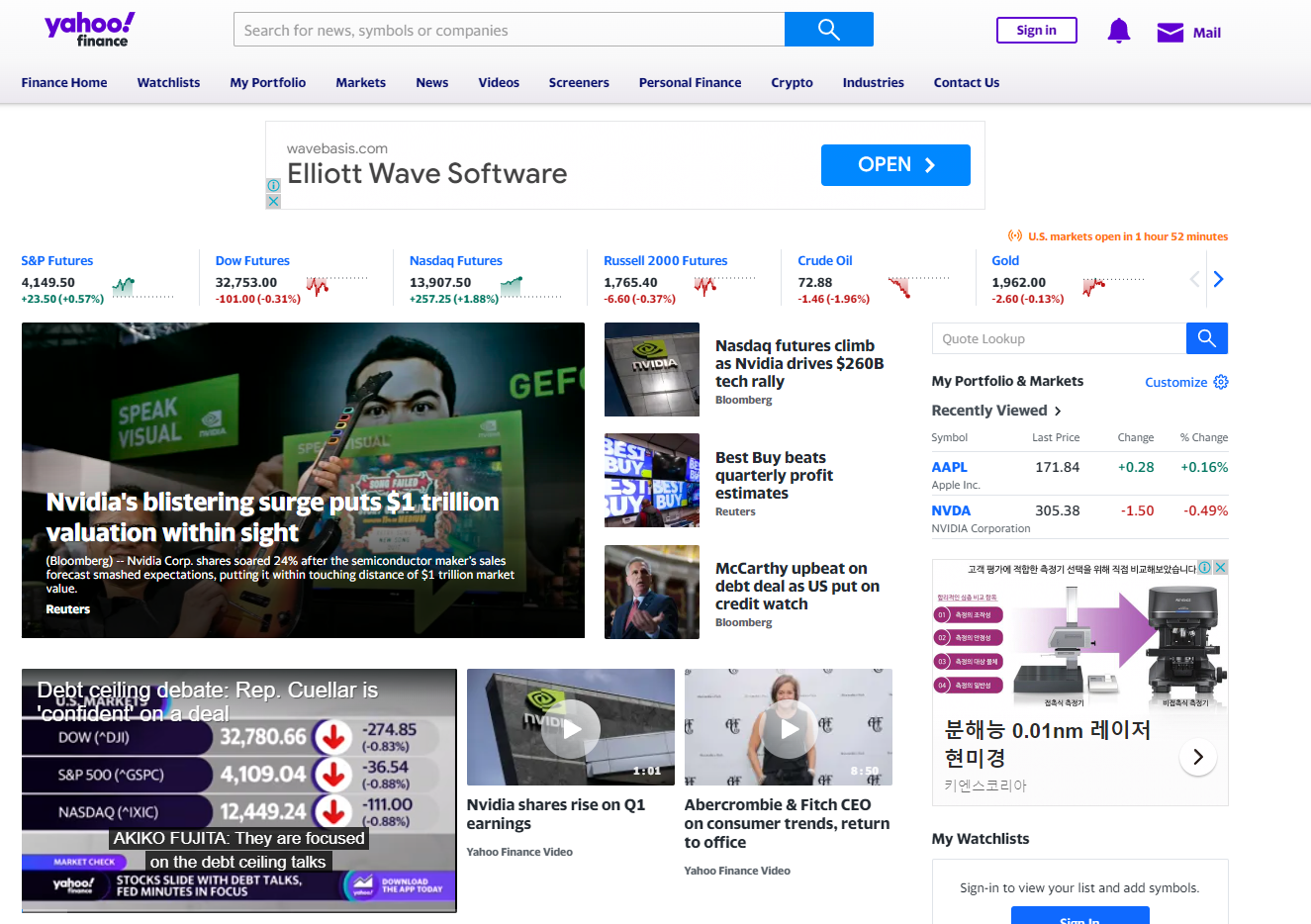Show previous market tickers with left arrow

point(1194,279)
